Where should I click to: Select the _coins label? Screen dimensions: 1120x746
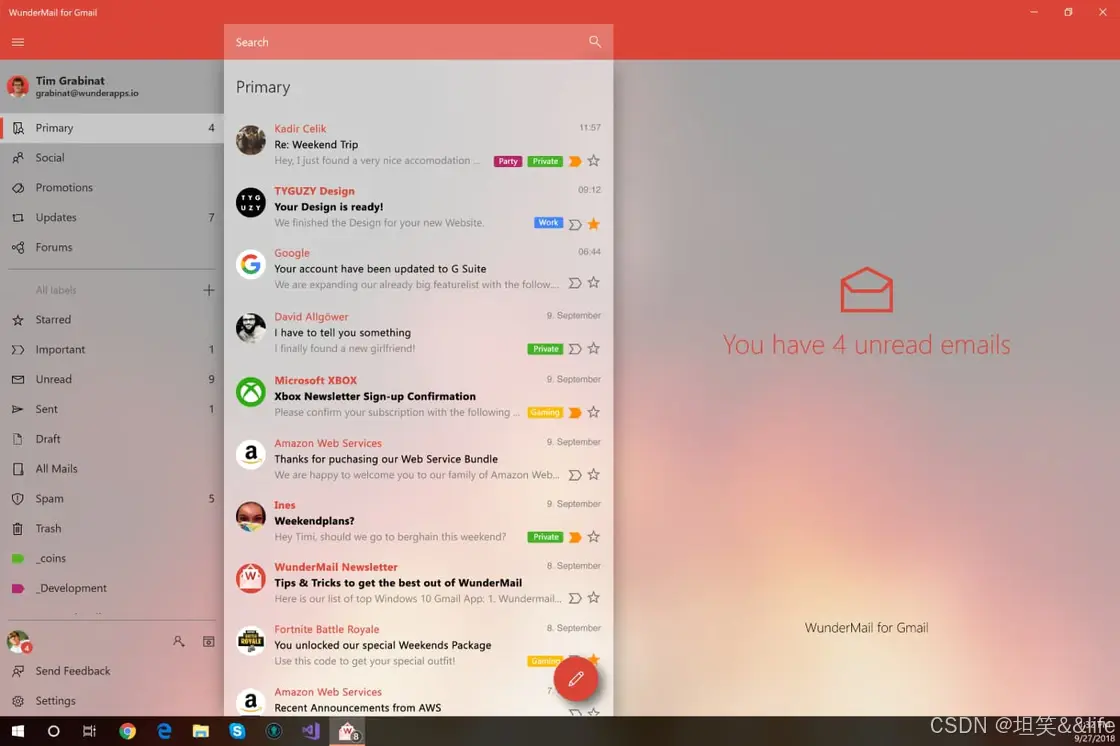tap(112, 558)
